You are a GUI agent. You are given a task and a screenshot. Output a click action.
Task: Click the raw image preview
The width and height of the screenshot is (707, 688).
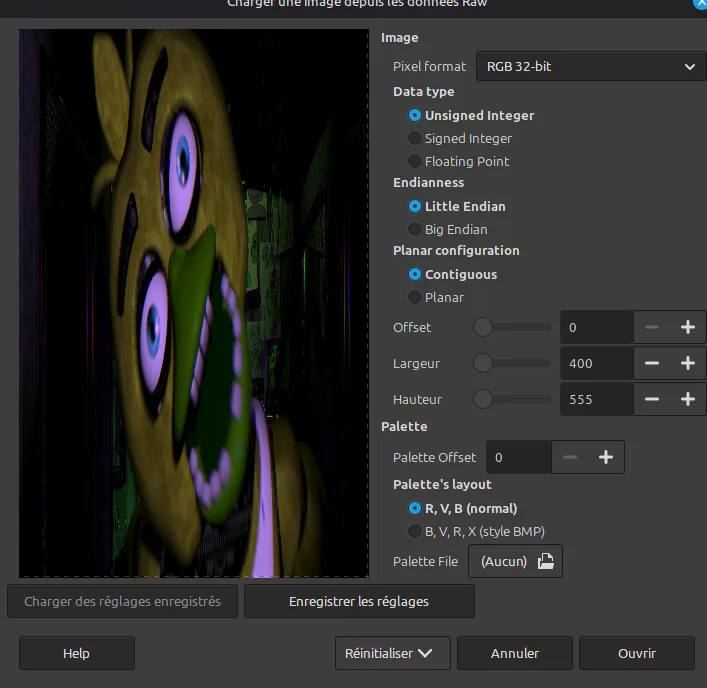194,303
